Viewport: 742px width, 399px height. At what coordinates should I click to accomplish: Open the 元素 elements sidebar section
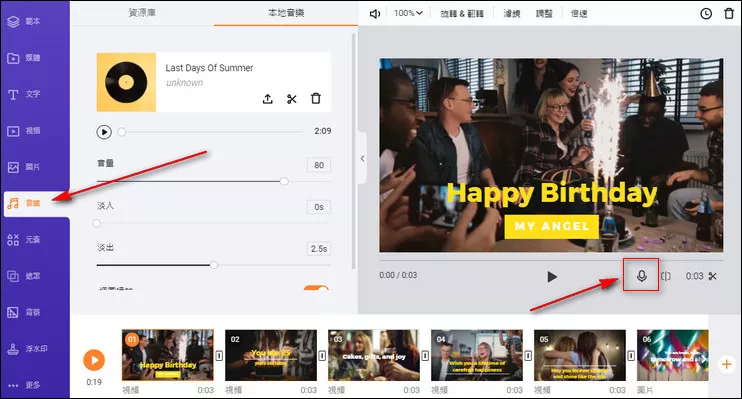pyautogui.click(x=25, y=239)
